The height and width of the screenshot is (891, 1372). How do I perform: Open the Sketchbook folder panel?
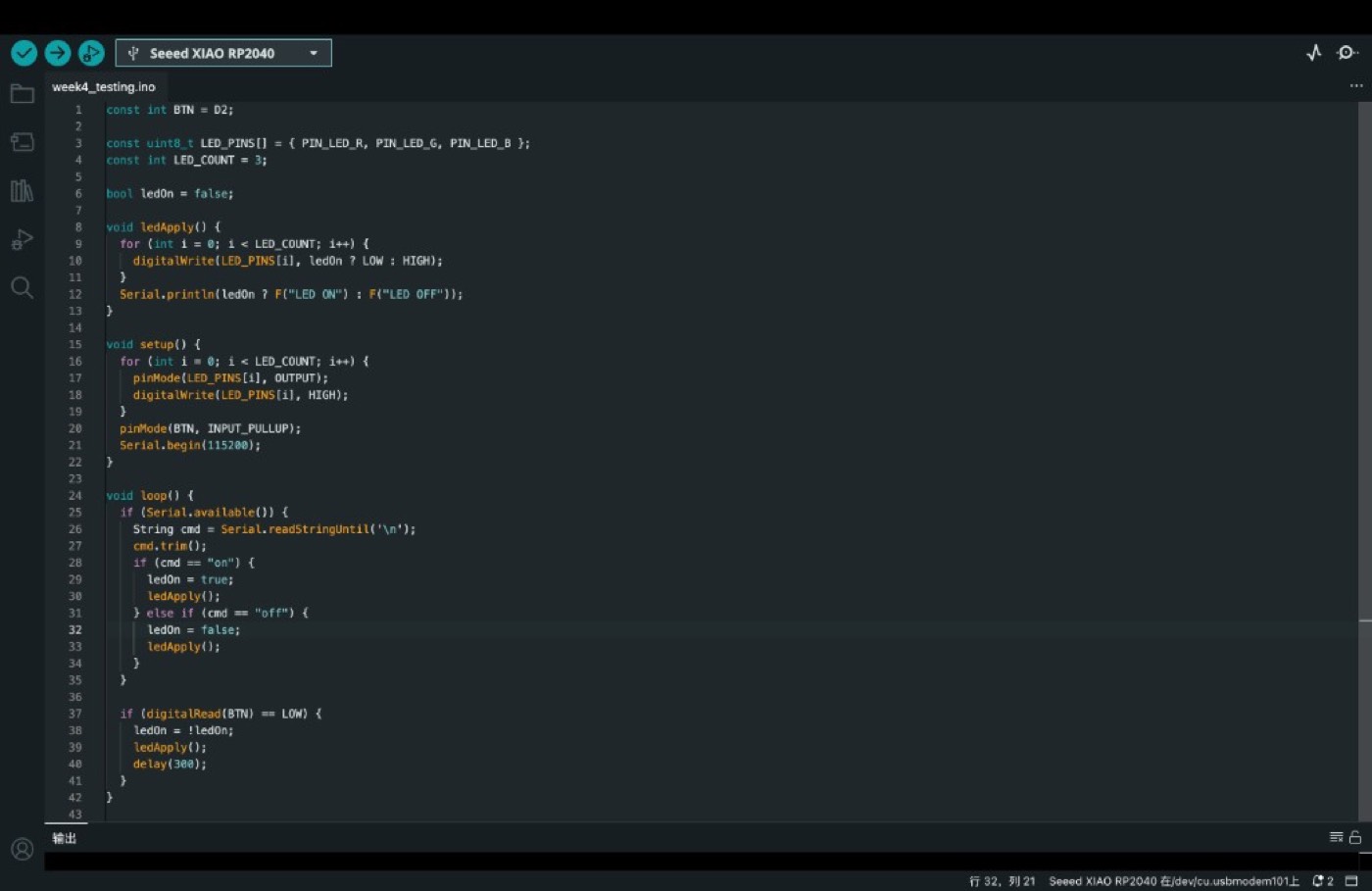click(22, 94)
